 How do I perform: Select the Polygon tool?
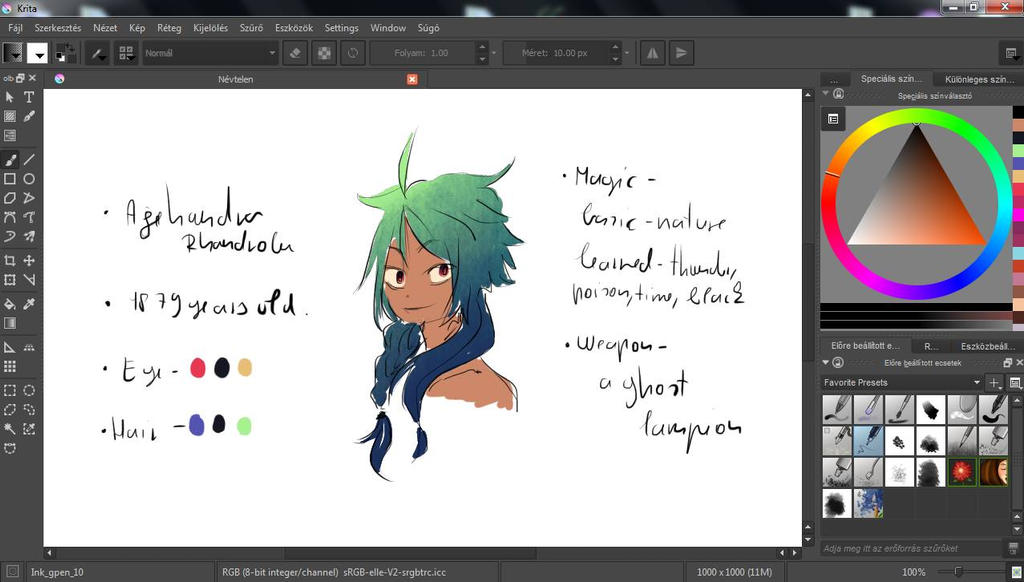point(10,198)
